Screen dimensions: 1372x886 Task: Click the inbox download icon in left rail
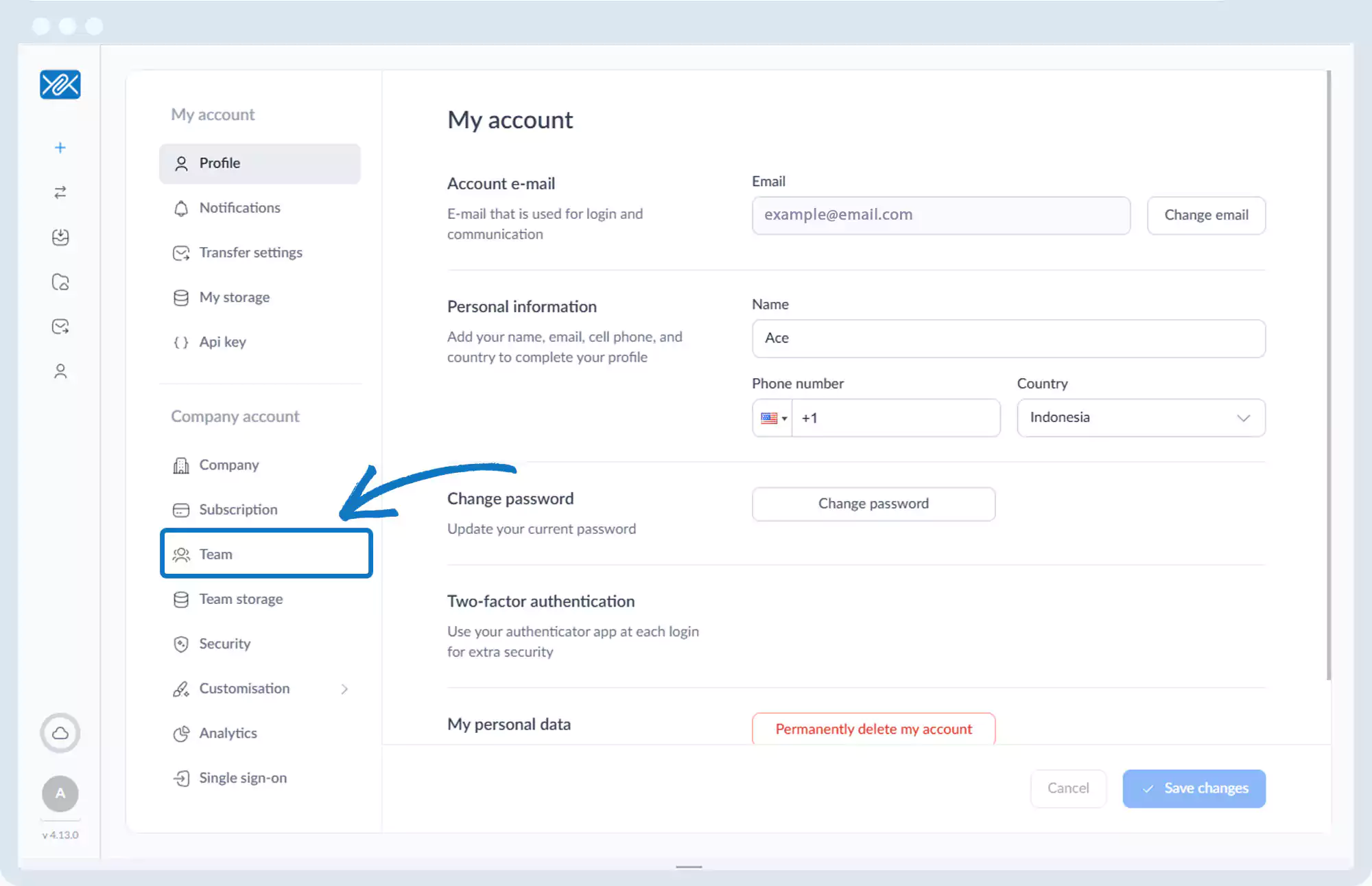tap(60, 237)
